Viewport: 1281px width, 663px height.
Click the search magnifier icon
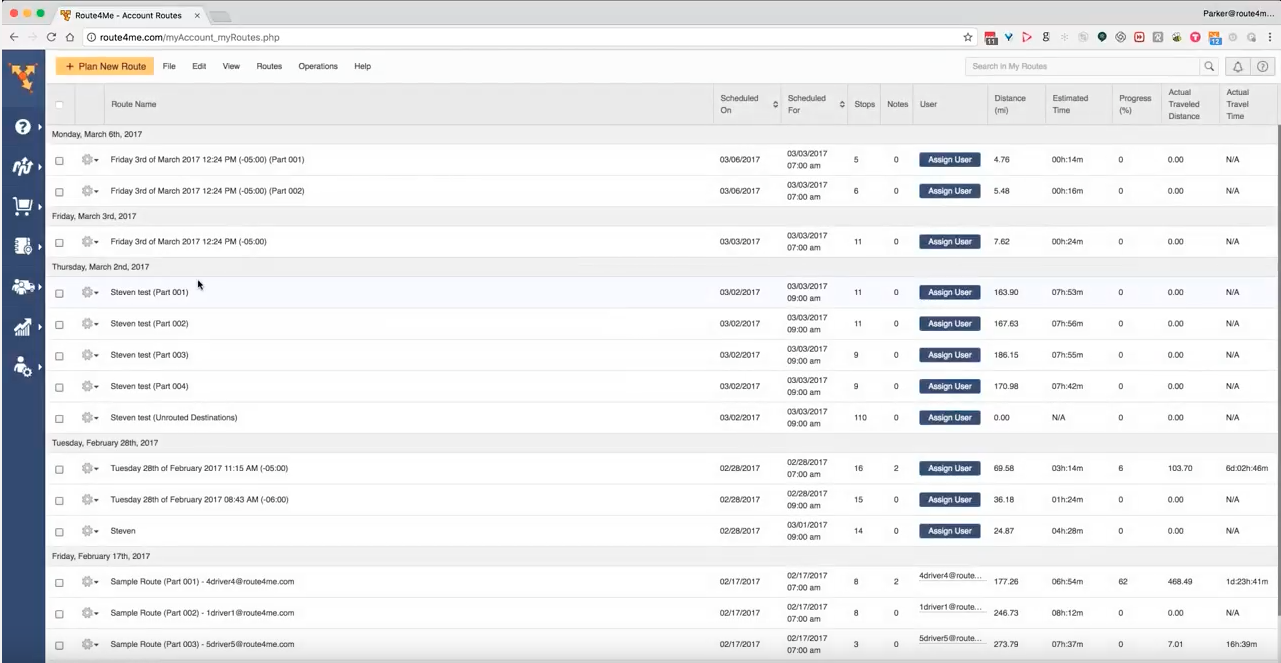click(x=1209, y=67)
